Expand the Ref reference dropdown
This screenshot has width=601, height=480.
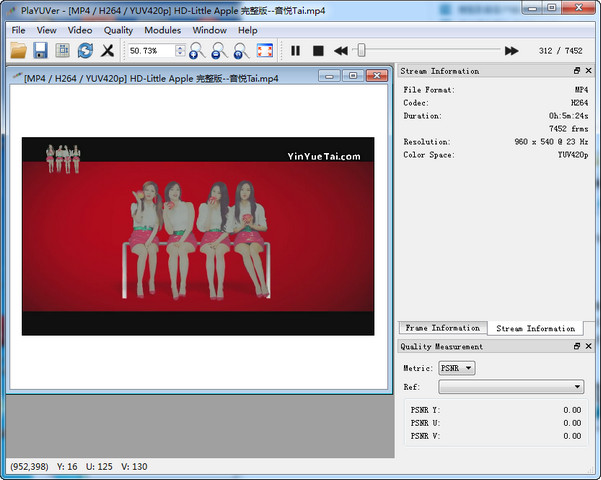pos(511,386)
